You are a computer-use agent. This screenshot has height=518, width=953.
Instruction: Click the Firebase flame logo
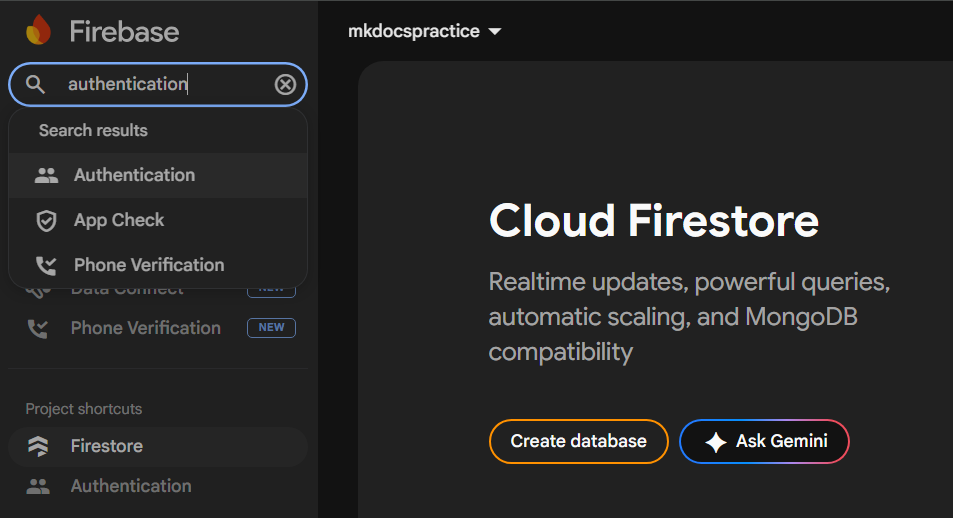[x=39, y=31]
